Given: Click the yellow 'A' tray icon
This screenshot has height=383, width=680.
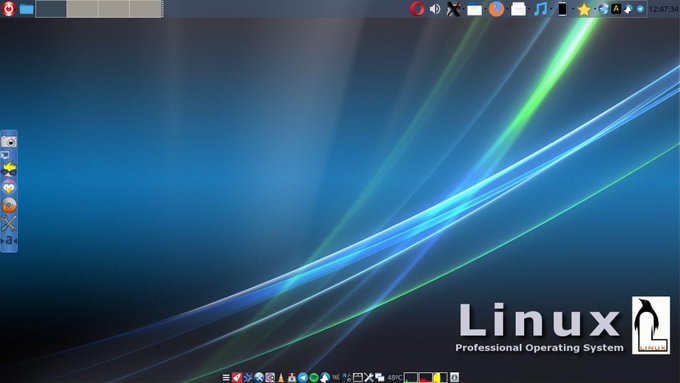Looking at the screenshot, I should (616, 8).
